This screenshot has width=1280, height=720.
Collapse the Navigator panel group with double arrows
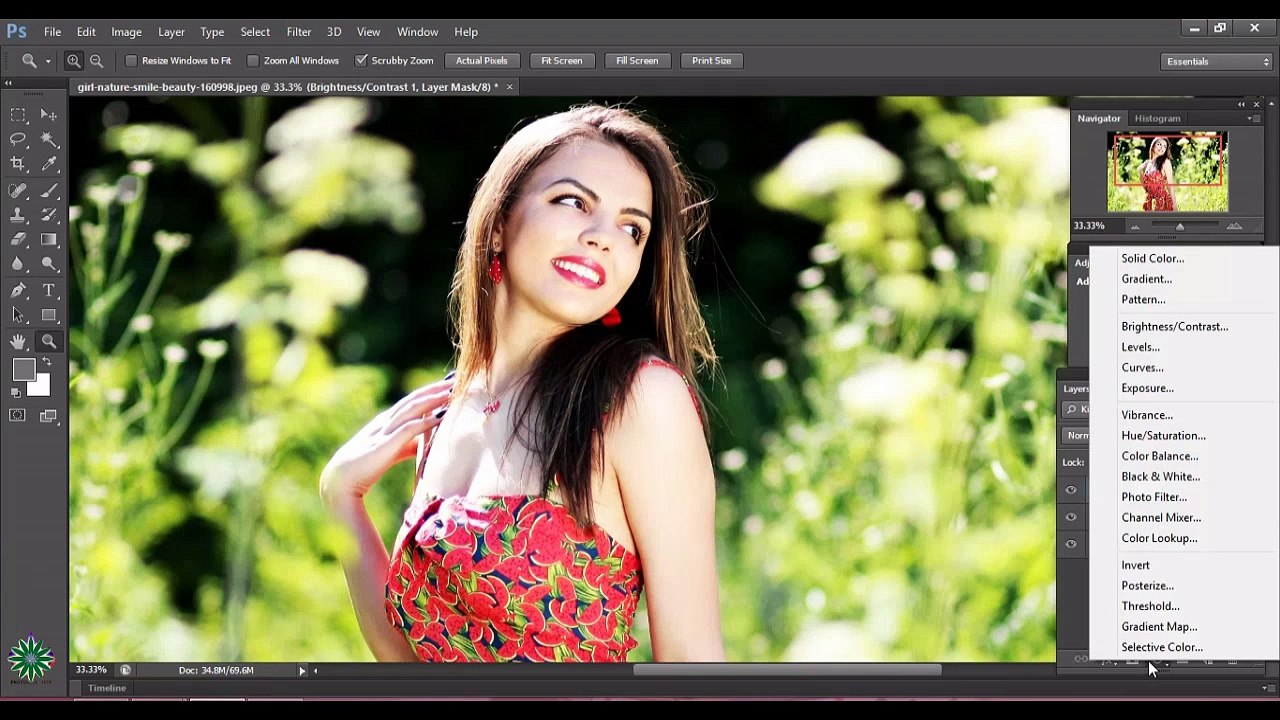[x=1241, y=104]
